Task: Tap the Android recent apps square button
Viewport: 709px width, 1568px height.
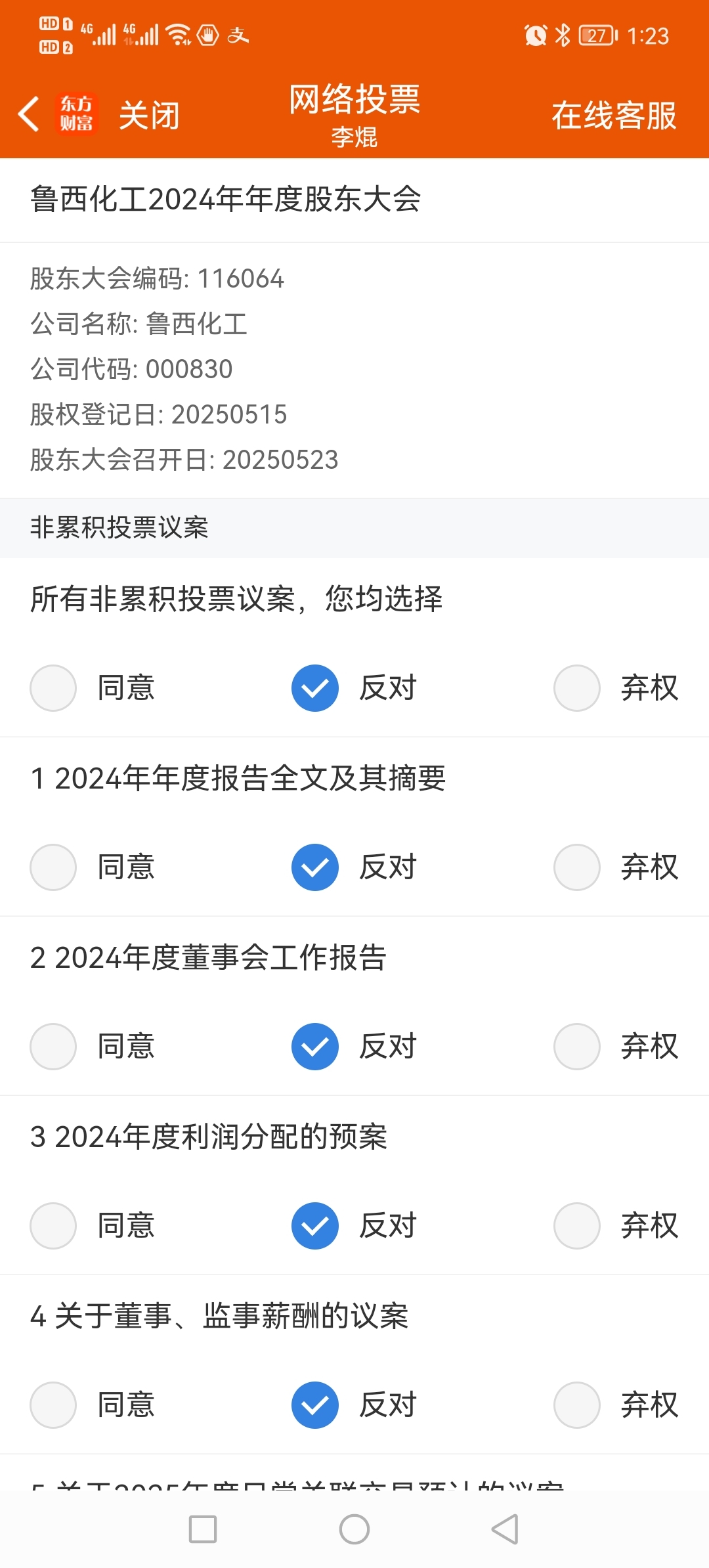Action: 203,1529
